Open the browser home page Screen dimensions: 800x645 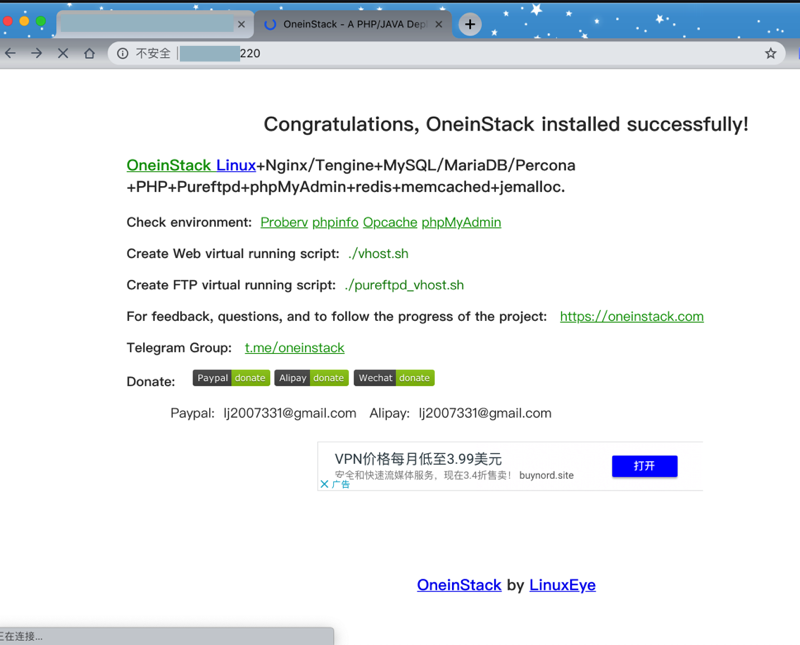click(x=89, y=53)
